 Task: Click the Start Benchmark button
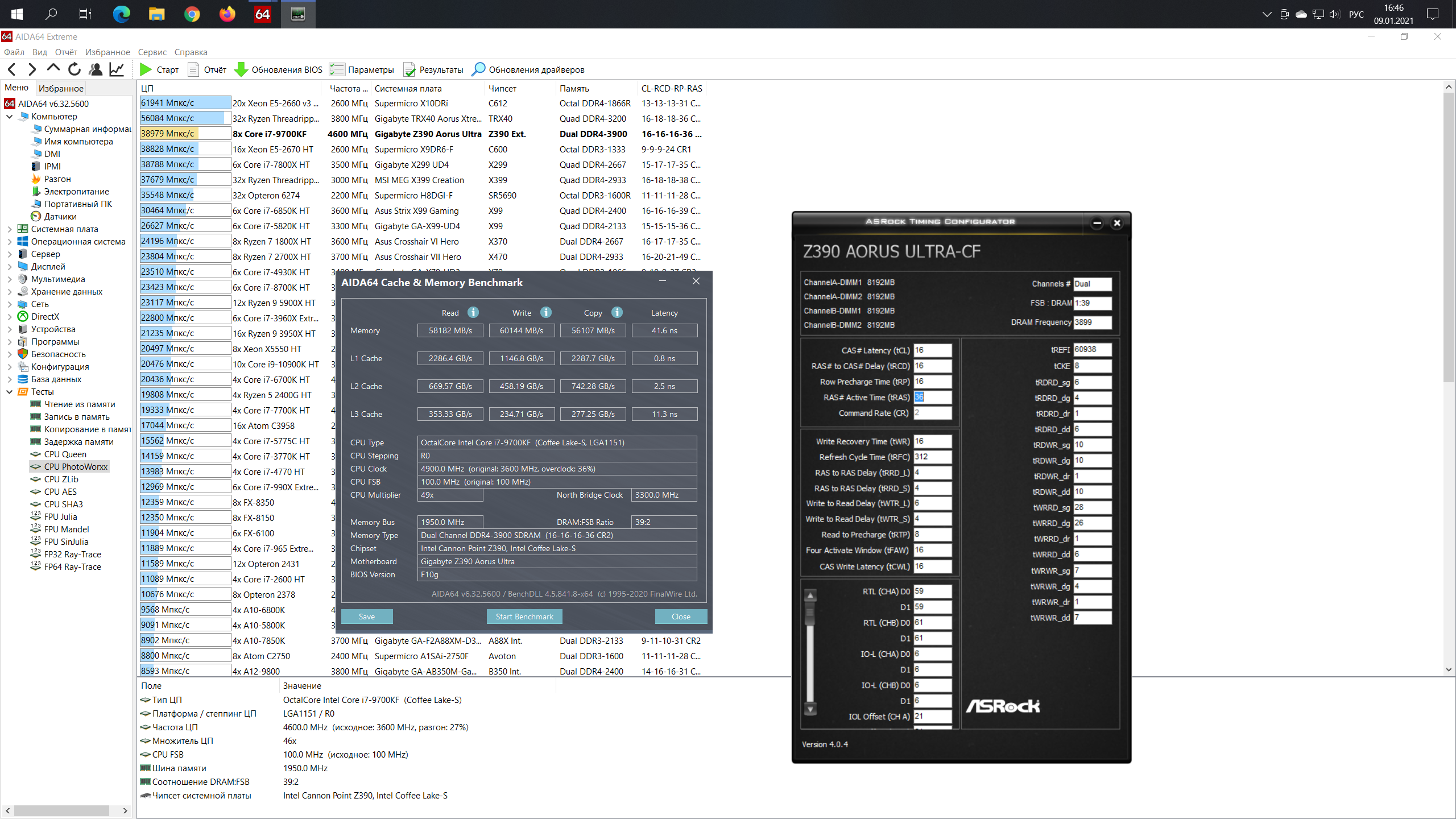[x=524, y=617]
